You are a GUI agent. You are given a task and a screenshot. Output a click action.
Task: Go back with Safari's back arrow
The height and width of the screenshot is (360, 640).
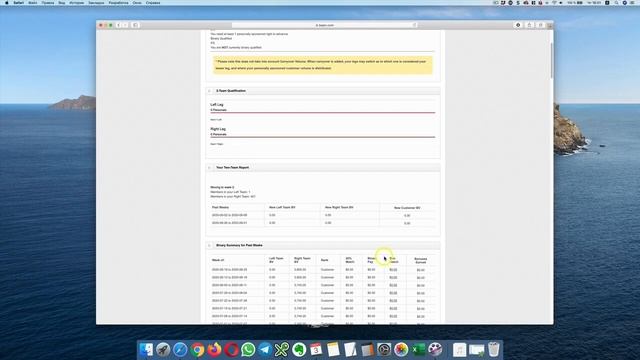(x=118, y=25)
